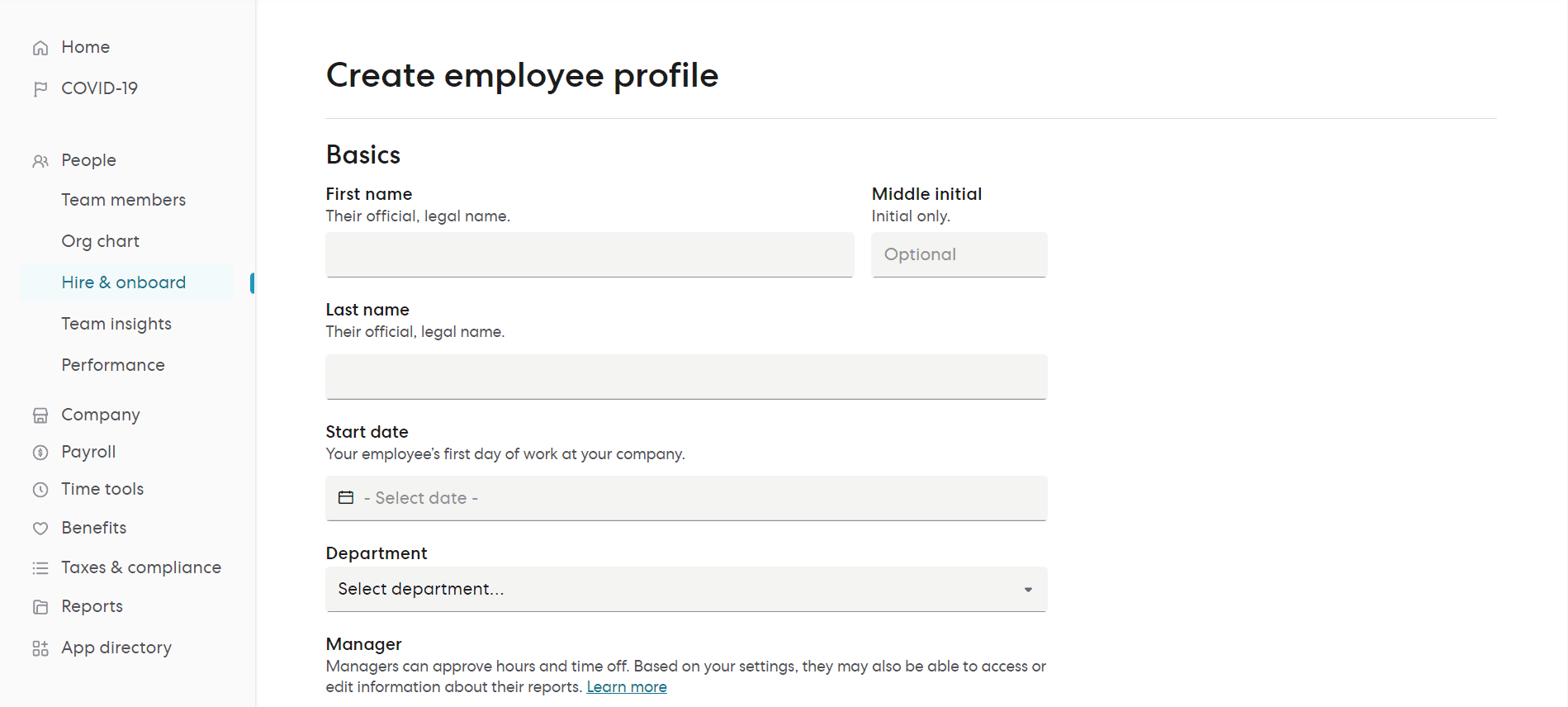Click the Reports folder icon
1568x707 pixels.
point(40,607)
